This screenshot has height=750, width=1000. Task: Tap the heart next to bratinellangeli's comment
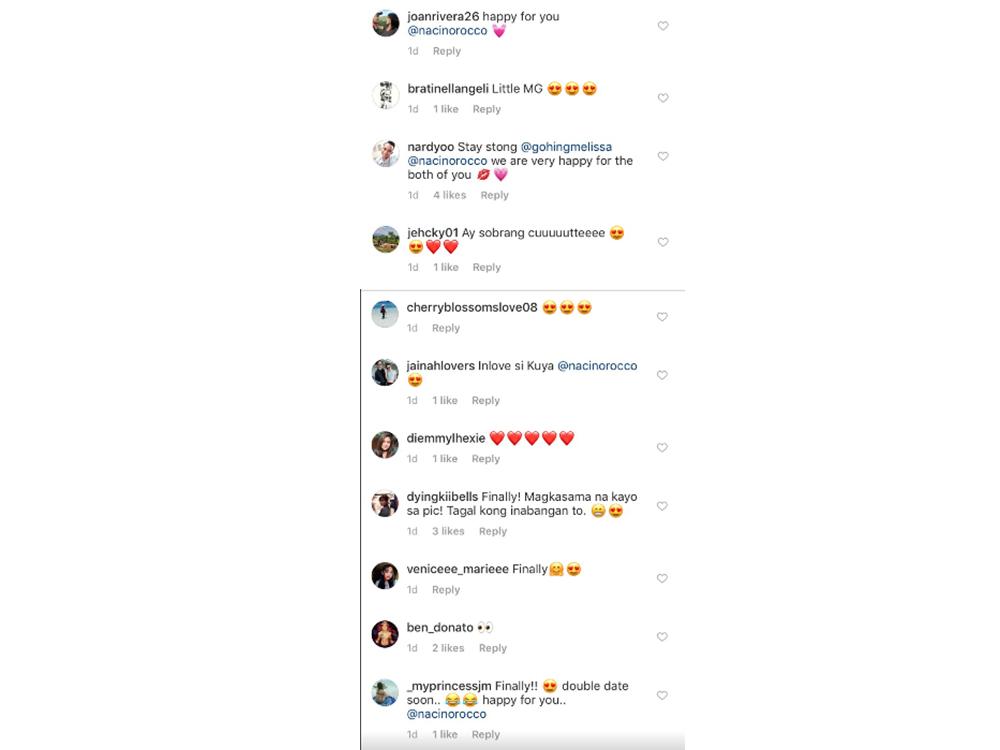tap(663, 98)
